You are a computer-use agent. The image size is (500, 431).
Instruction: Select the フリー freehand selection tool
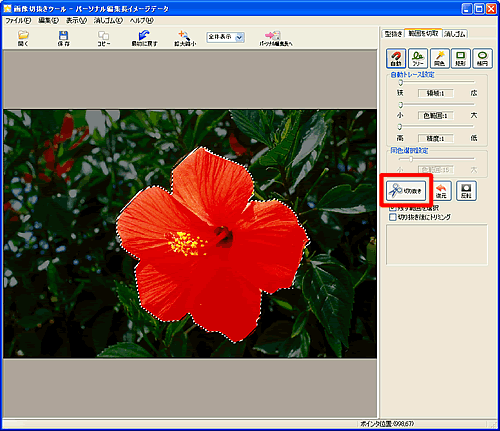(418, 58)
